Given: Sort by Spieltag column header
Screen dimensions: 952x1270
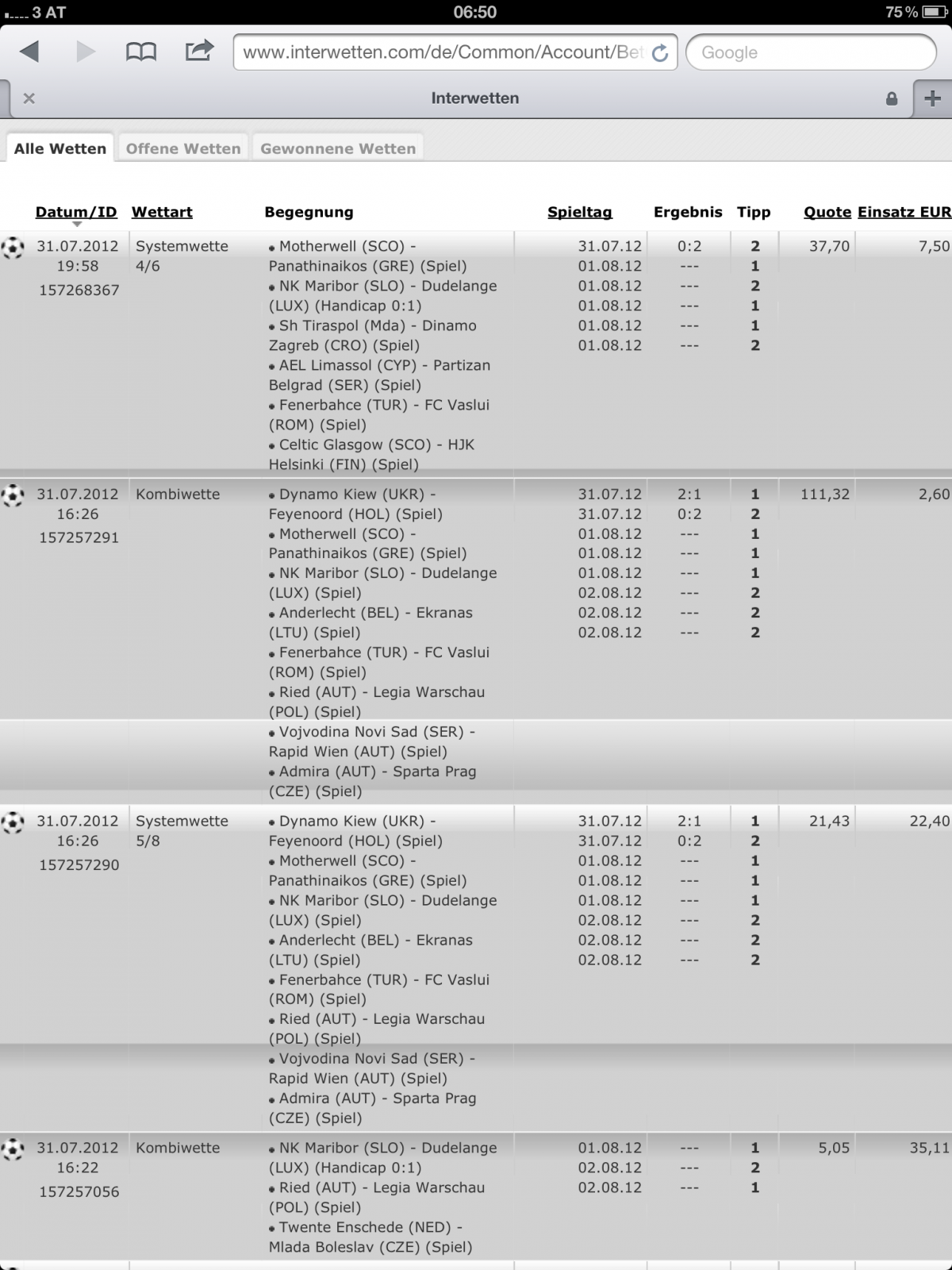Looking at the screenshot, I should point(580,212).
